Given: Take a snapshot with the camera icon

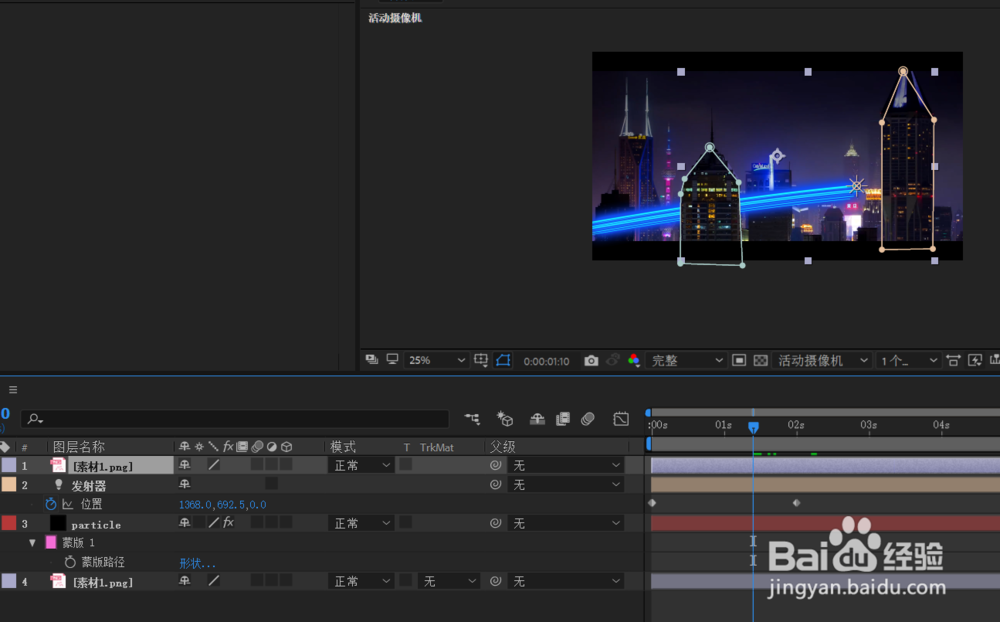Looking at the screenshot, I should click(591, 360).
